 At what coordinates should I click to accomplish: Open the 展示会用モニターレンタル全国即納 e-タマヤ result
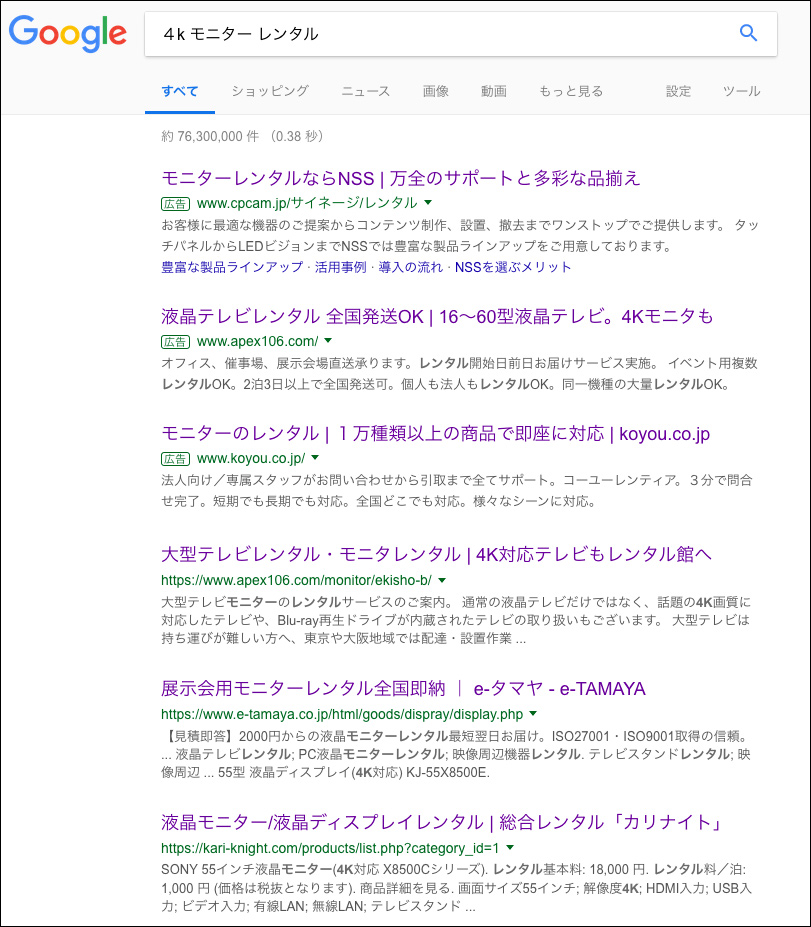tap(403, 688)
